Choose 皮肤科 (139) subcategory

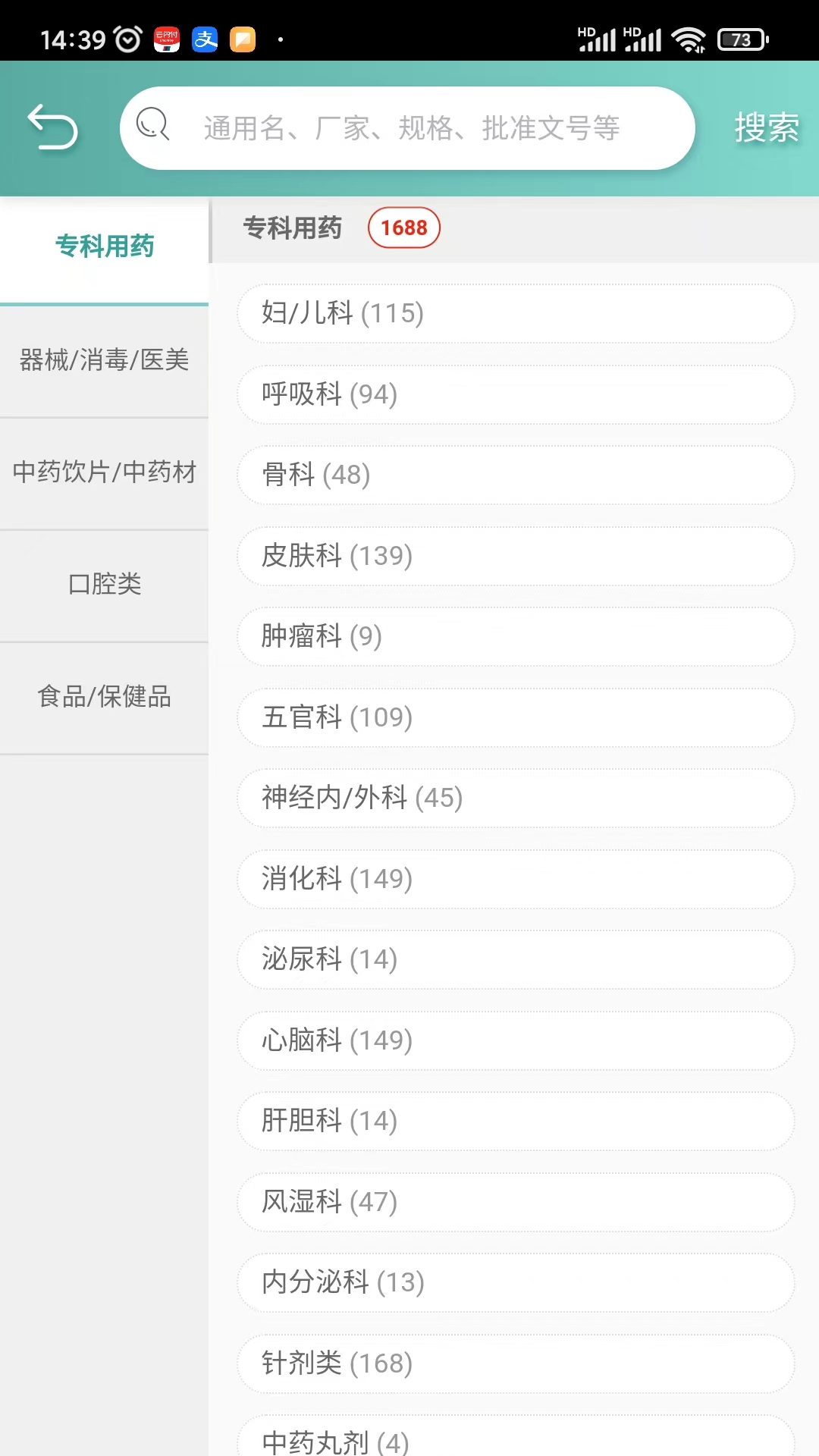[516, 556]
